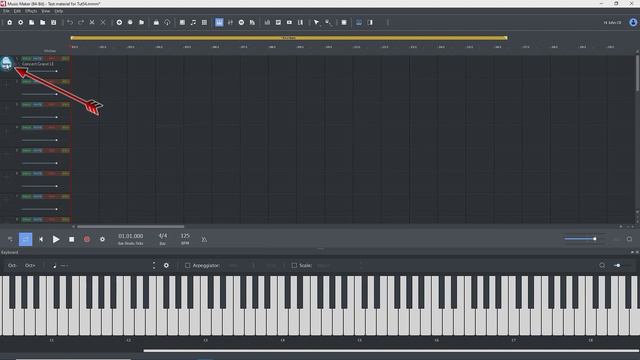
Task: Start playback with the Play button
Action: coord(56,239)
